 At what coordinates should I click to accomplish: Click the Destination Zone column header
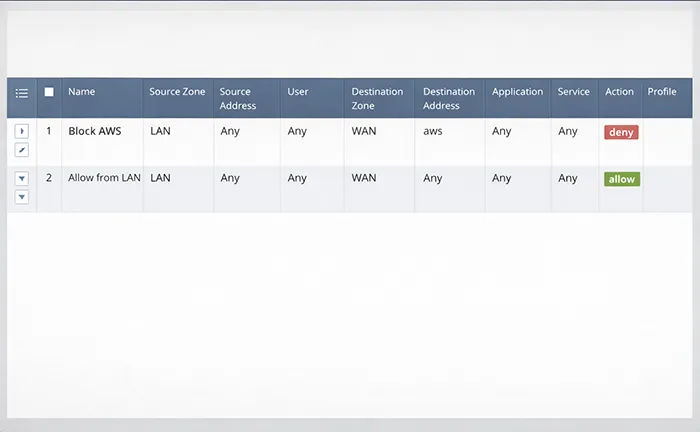(375, 98)
